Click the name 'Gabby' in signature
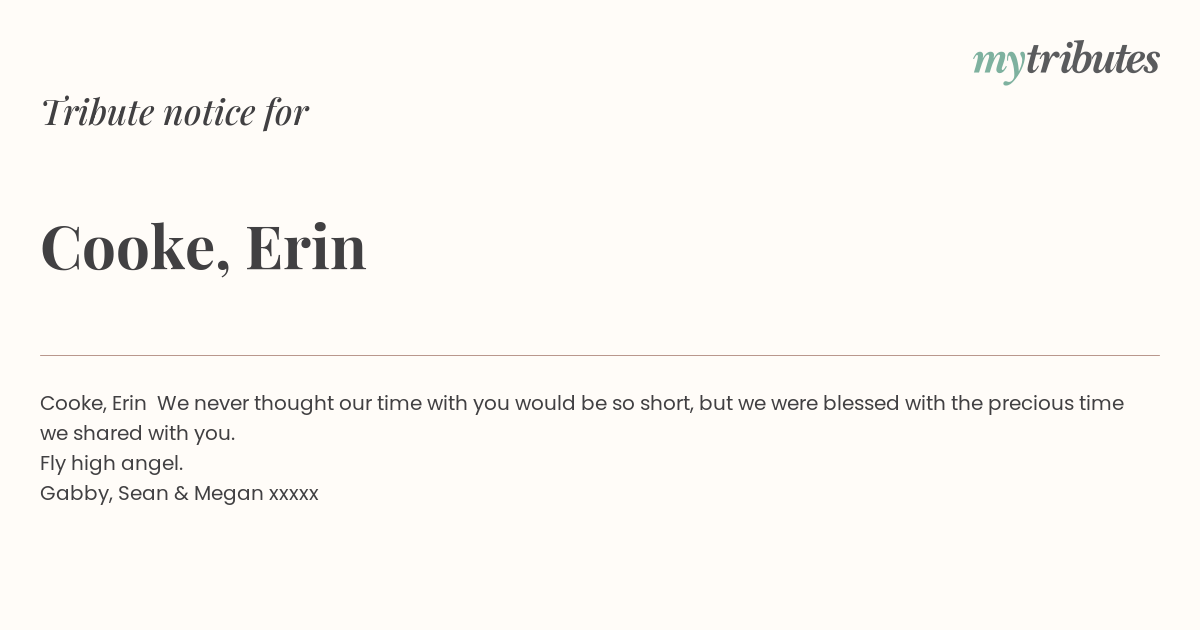1200x630 pixels. click(x=76, y=493)
